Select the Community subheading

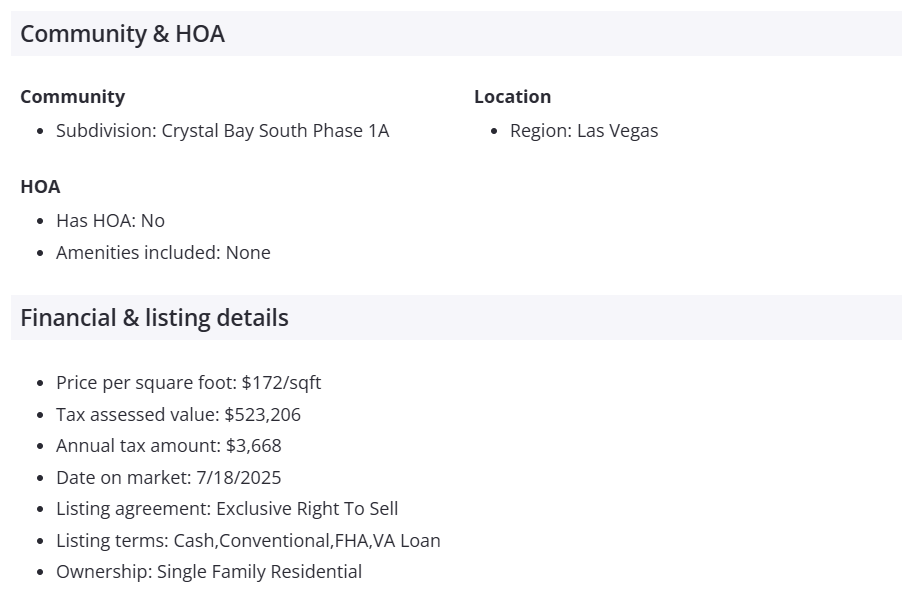click(x=72, y=97)
